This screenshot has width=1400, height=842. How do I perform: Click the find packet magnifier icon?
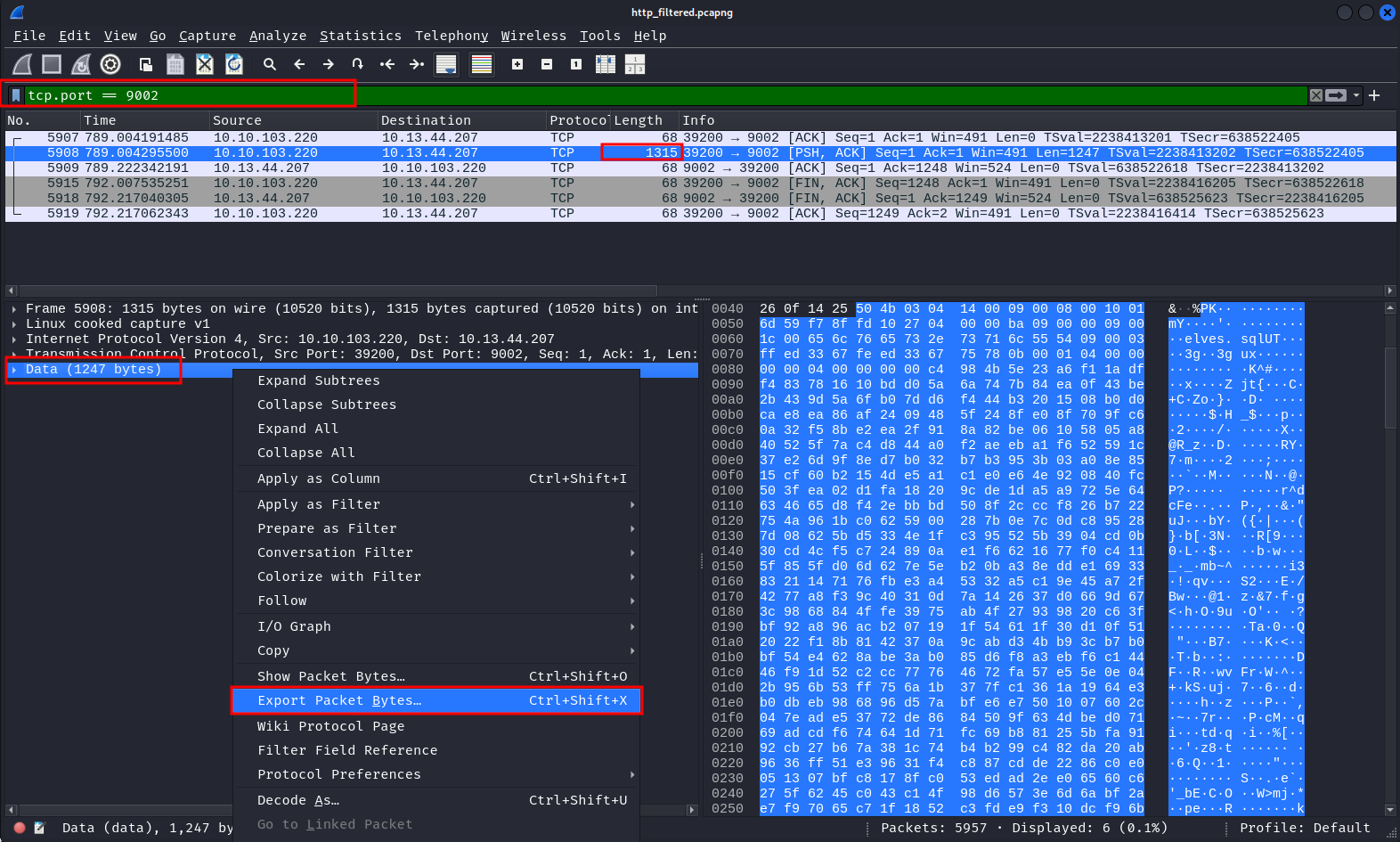coord(270,64)
